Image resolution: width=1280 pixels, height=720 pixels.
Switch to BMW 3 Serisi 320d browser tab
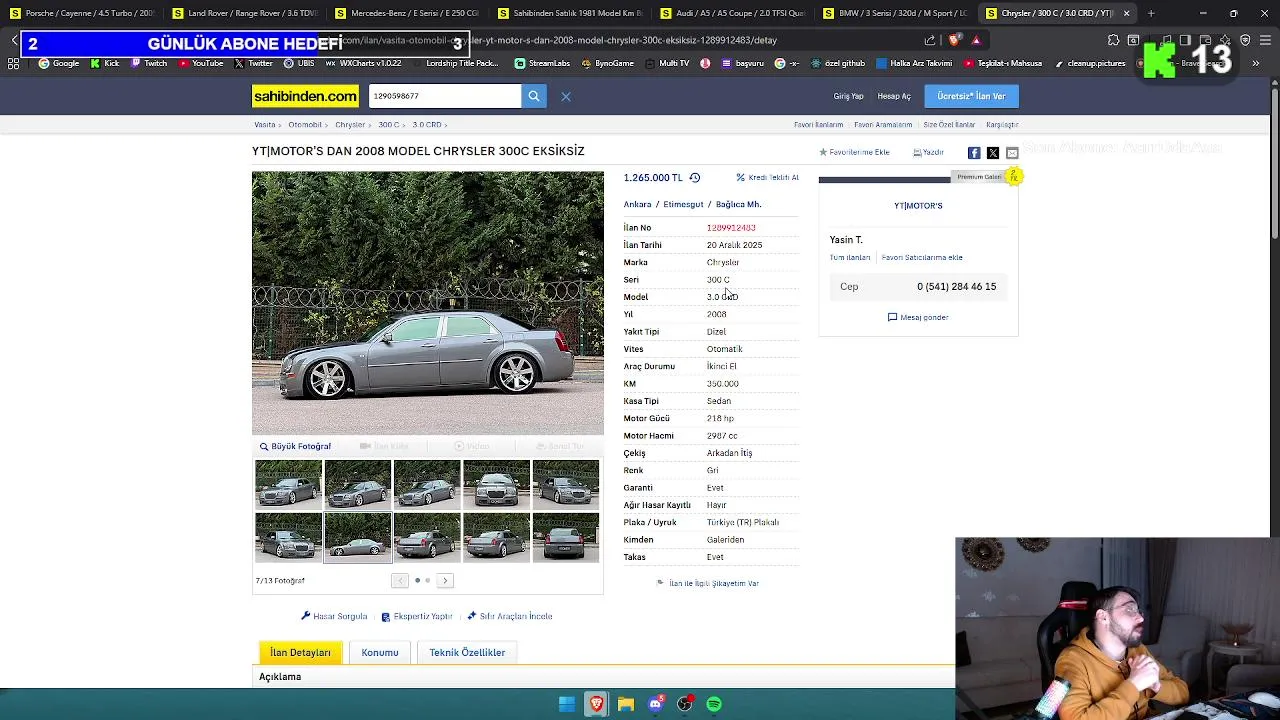(x=895, y=13)
